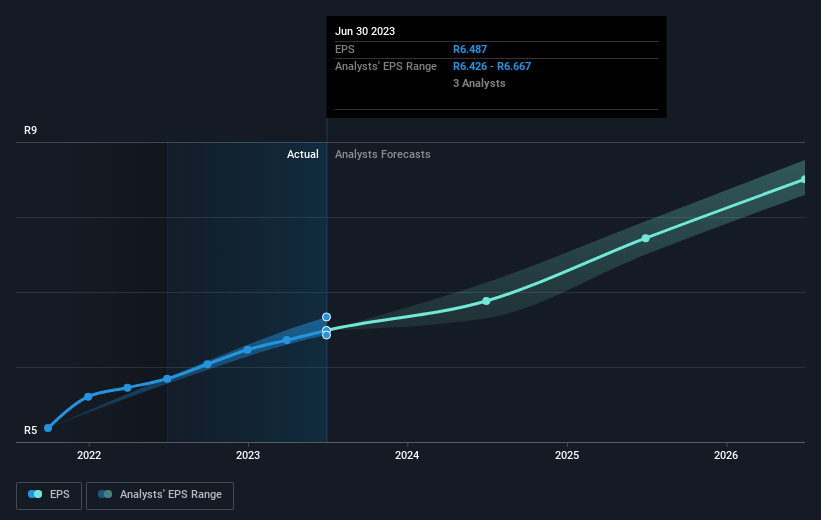The width and height of the screenshot is (821, 520).
Task: Click the R6.487 EPS value
Action: click(470, 49)
